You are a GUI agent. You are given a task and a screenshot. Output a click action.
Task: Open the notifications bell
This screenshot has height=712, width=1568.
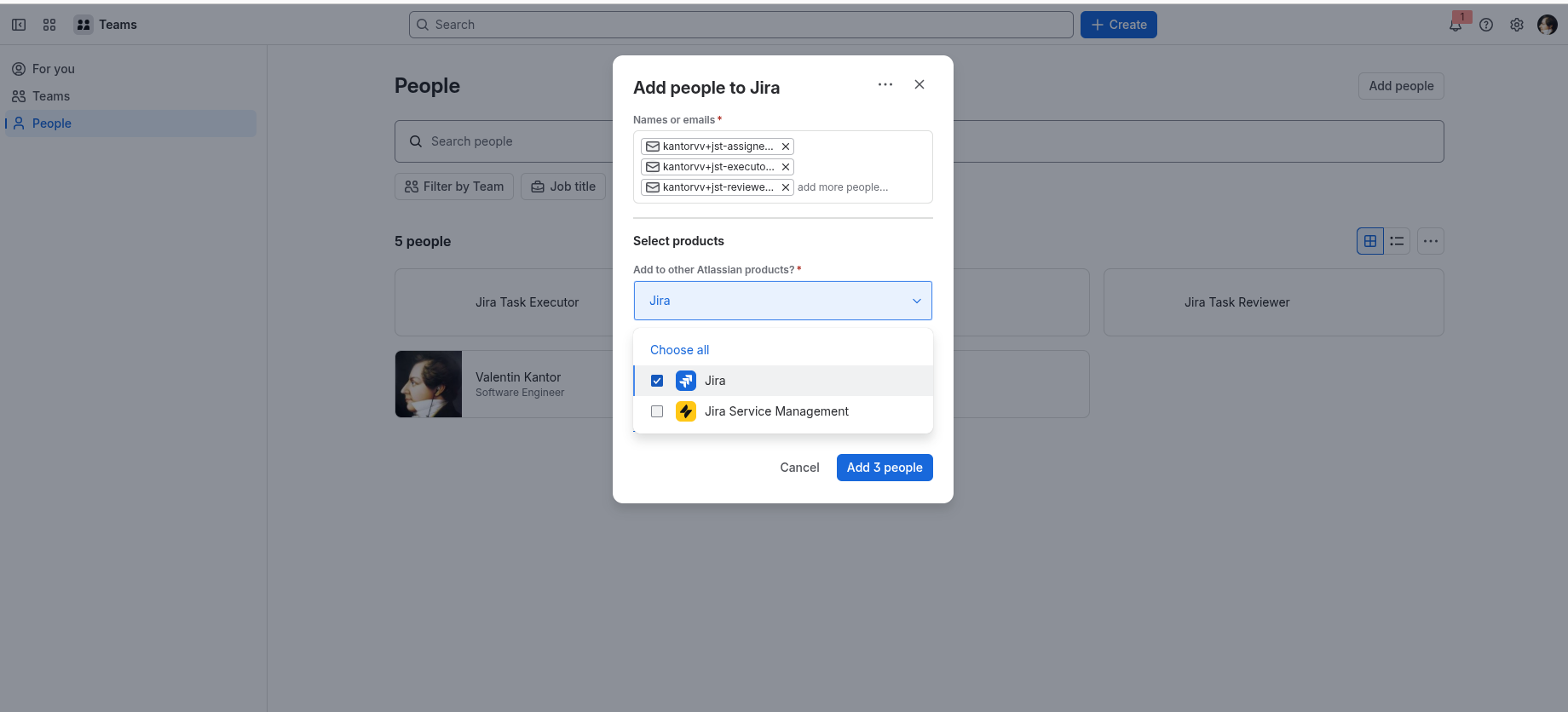[x=1456, y=25]
